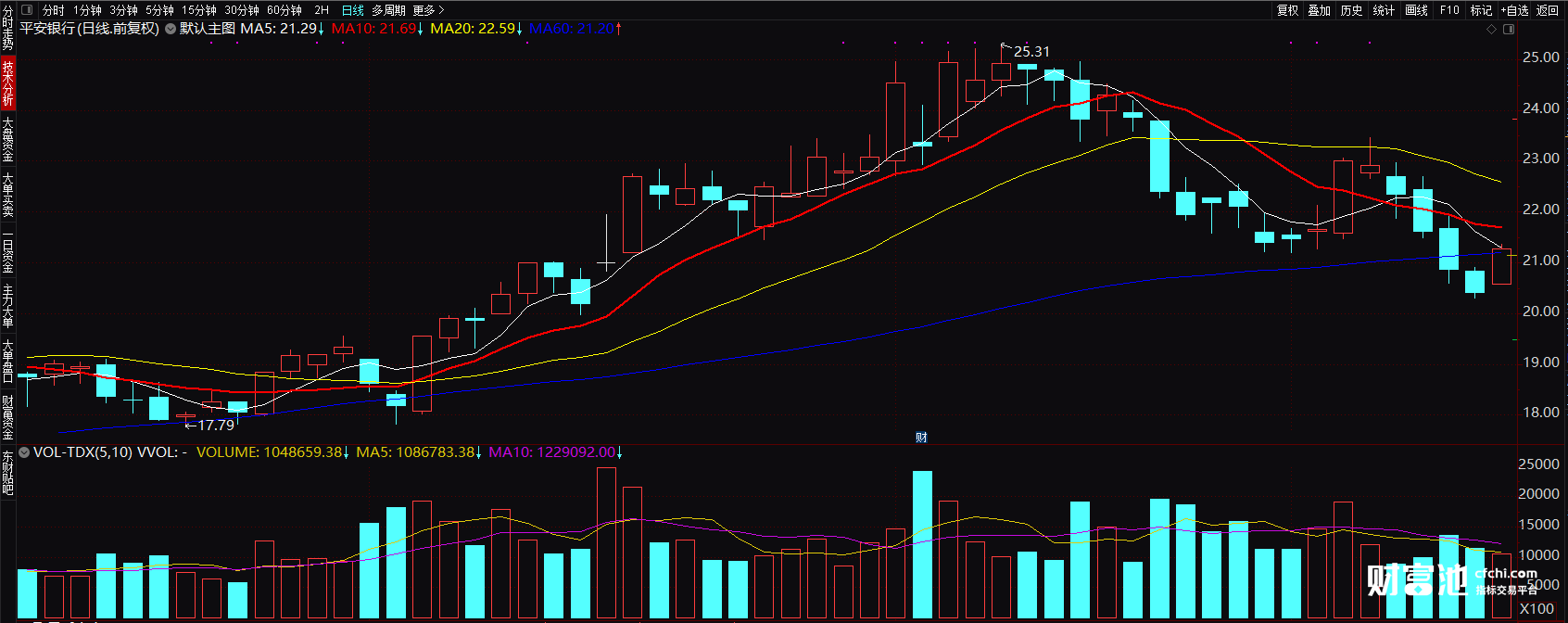This screenshot has height=623, width=1568.
Task: Click the diamond marker icon
Action: (1492, 30)
